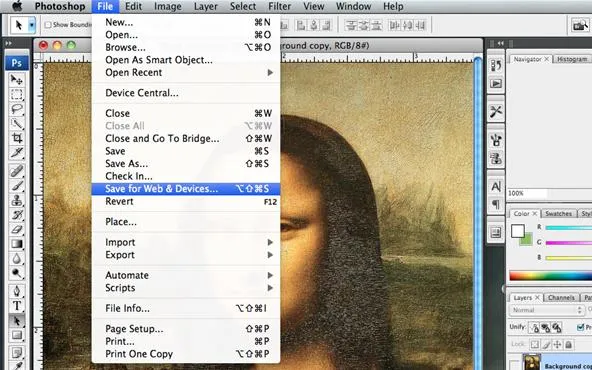Viewport: 592px width, 370px height.
Task: Choose Save for Web & Devices
Action: 186,189
